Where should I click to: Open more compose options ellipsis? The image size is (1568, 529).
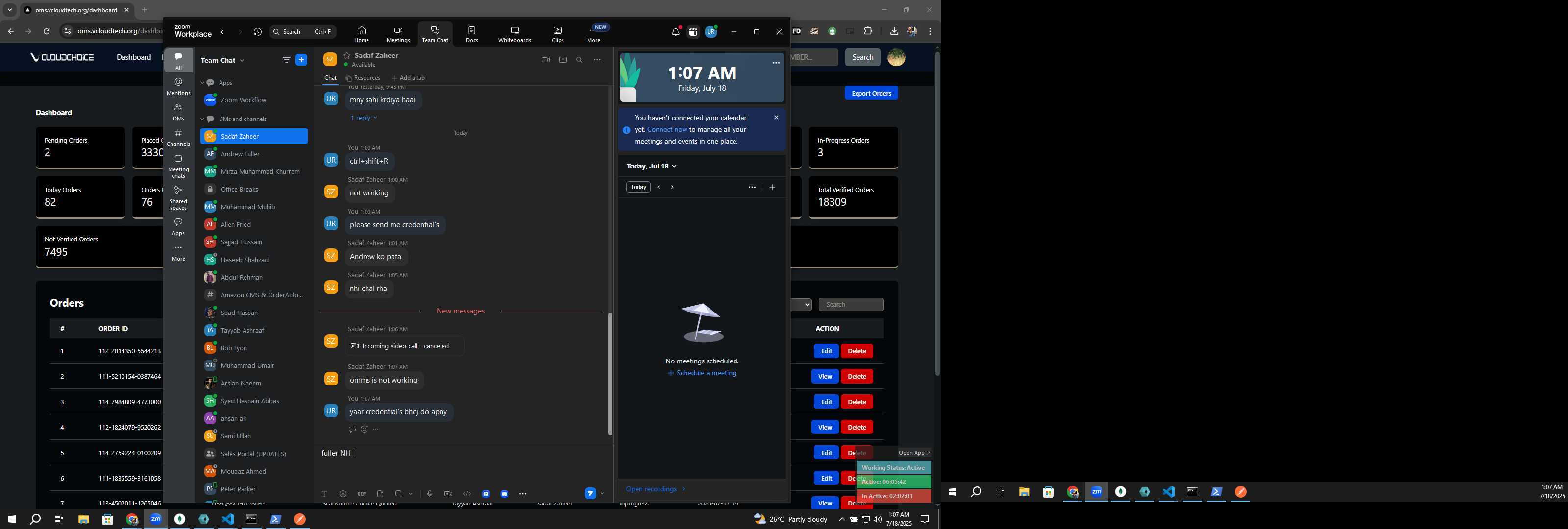523,494
